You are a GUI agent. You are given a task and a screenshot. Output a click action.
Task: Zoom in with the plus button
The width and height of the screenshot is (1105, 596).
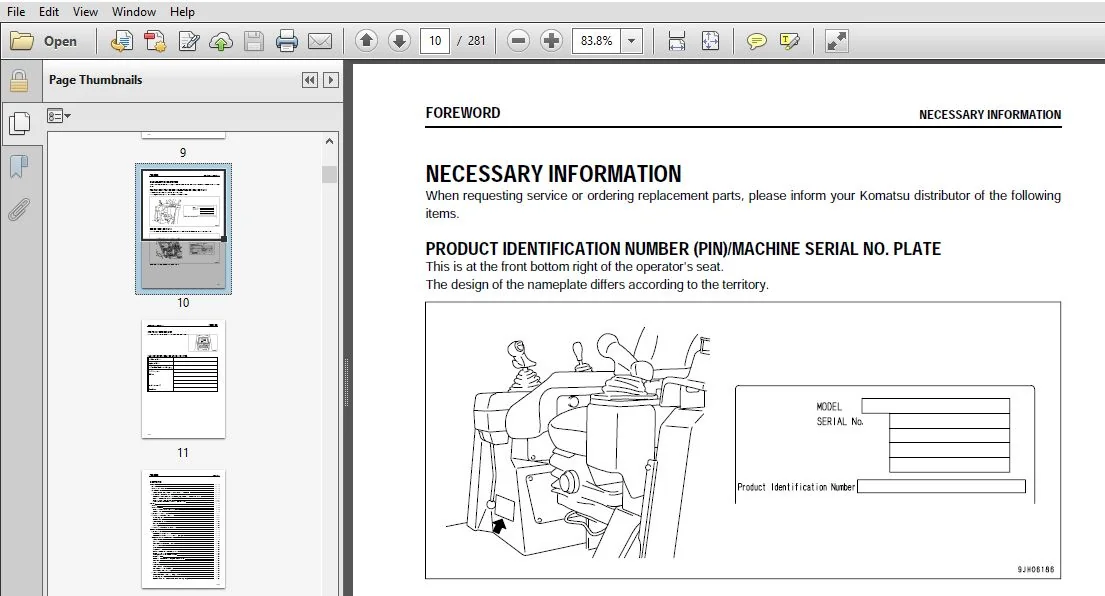pyautogui.click(x=551, y=41)
